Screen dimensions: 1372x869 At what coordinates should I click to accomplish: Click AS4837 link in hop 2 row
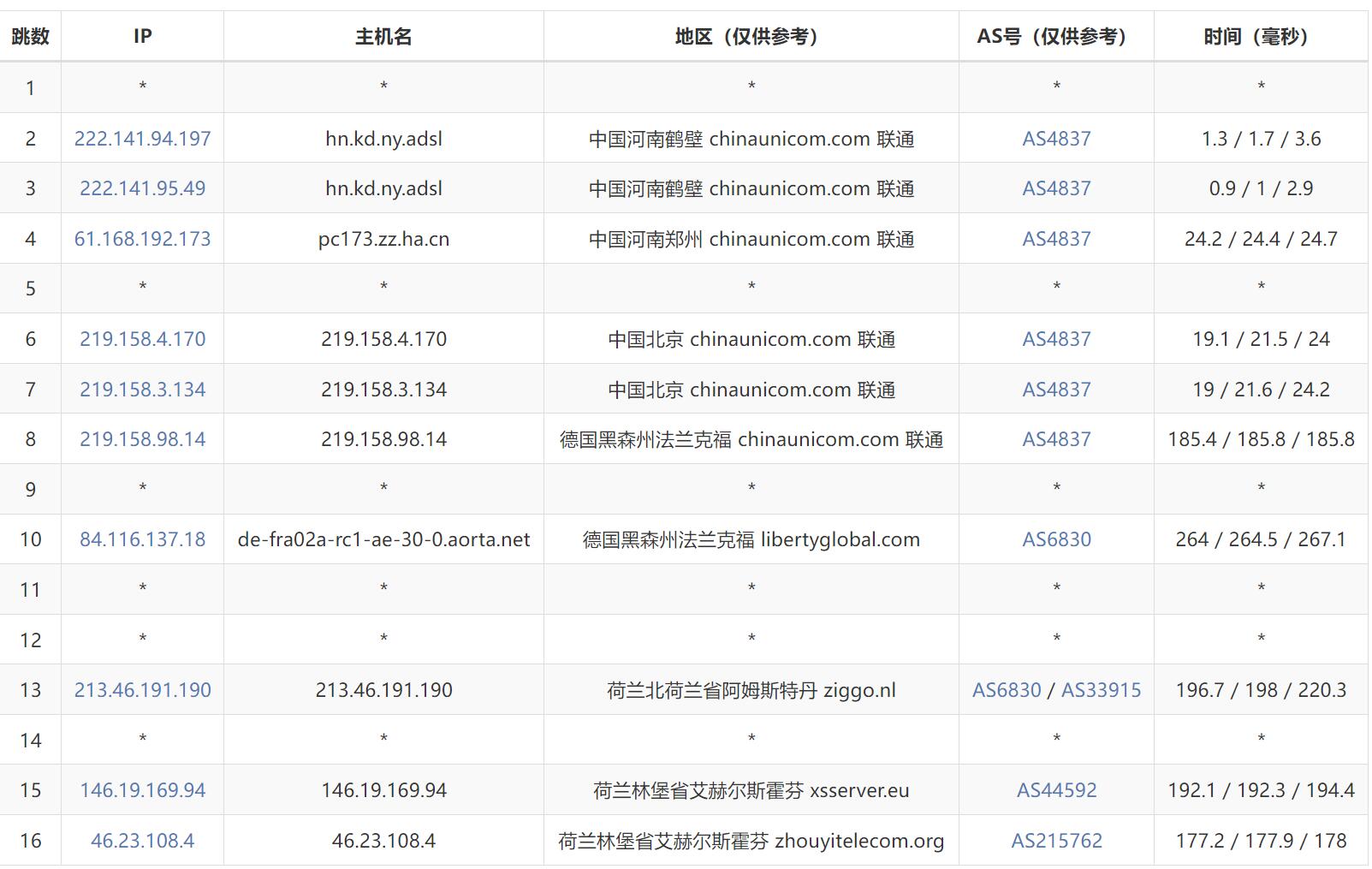(1056, 139)
